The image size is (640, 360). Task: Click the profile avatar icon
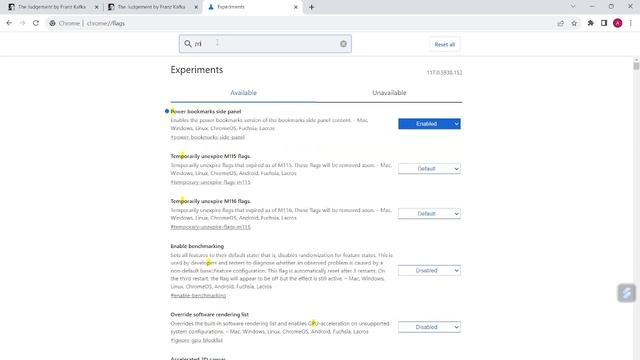click(617, 23)
